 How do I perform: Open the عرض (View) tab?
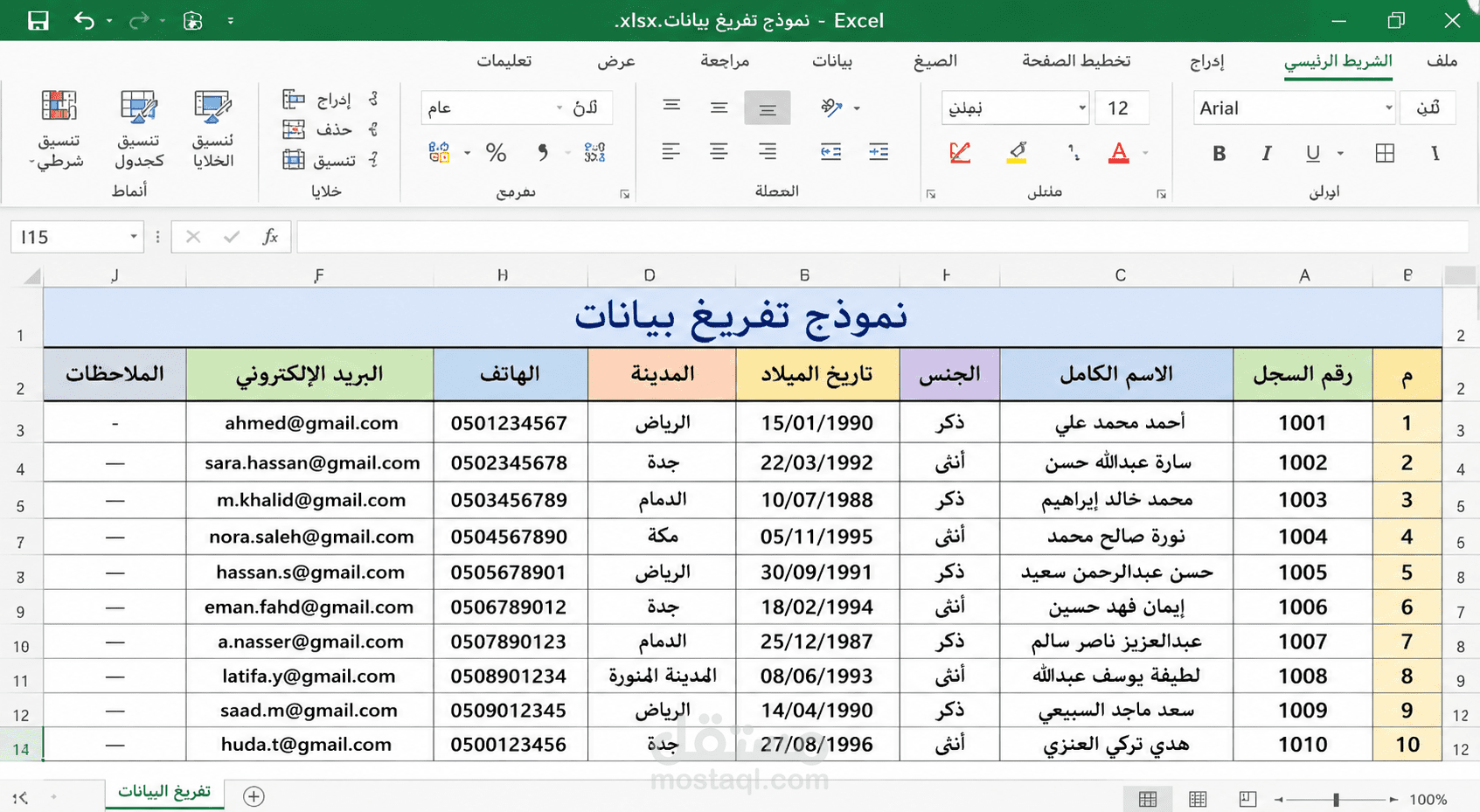(x=616, y=61)
